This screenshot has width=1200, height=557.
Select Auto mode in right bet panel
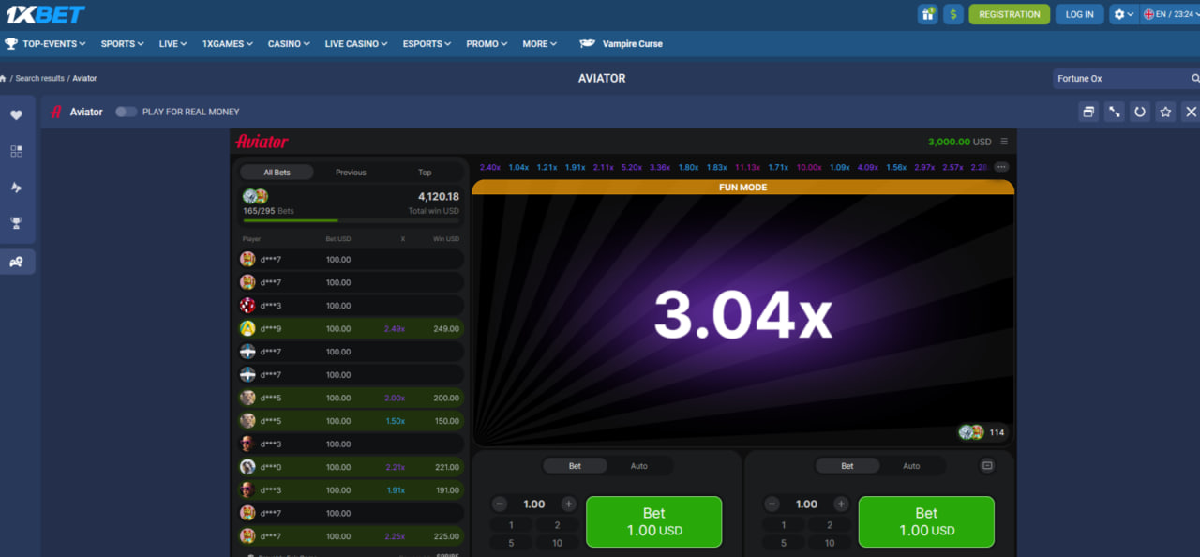912,466
